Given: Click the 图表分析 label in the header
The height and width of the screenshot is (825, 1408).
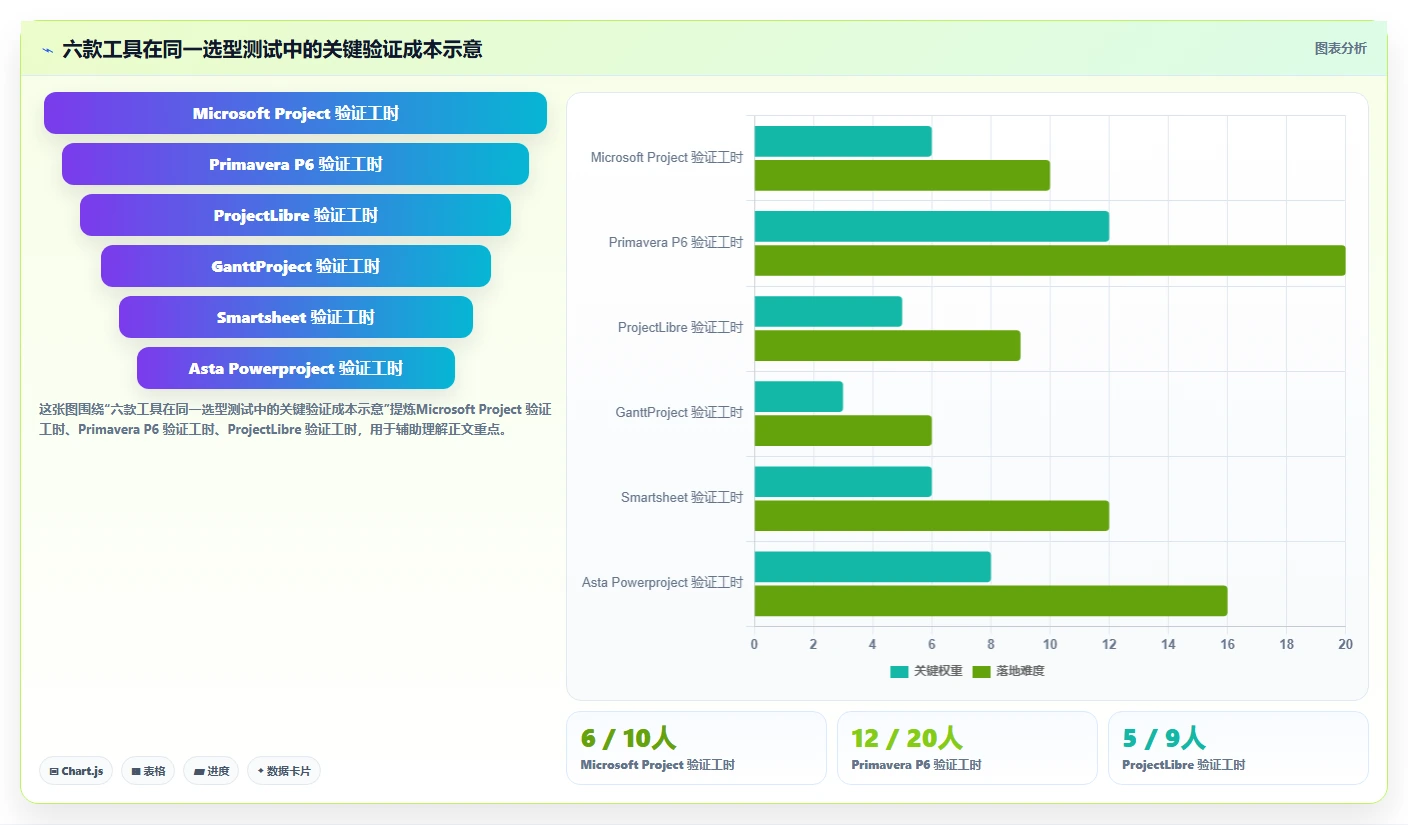Looking at the screenshot, I should tap(1340, 48).
